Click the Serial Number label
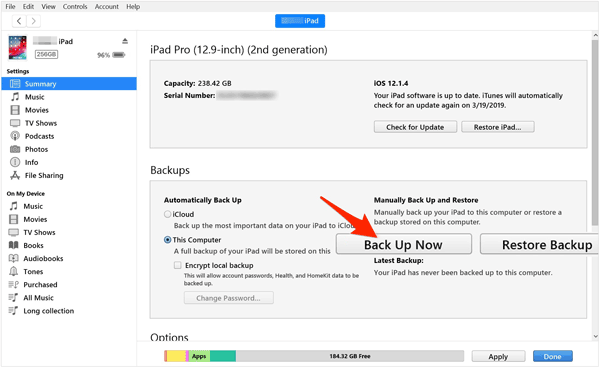600x368 pixels. point(189,96)
